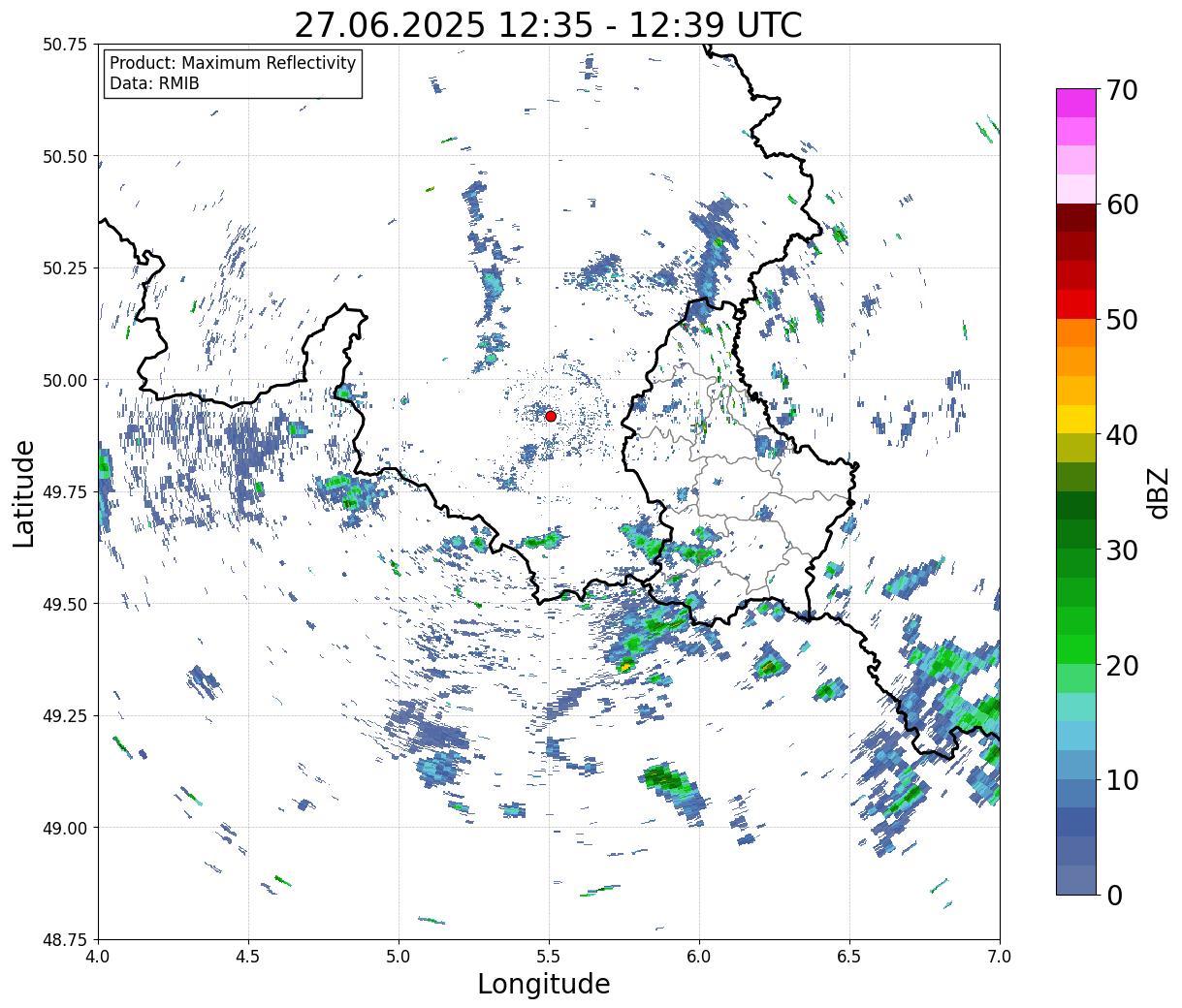This screenshot has width=1182, height=1008.
Task: Click the longitude tick label 7.0
Action: point(1000,956)
